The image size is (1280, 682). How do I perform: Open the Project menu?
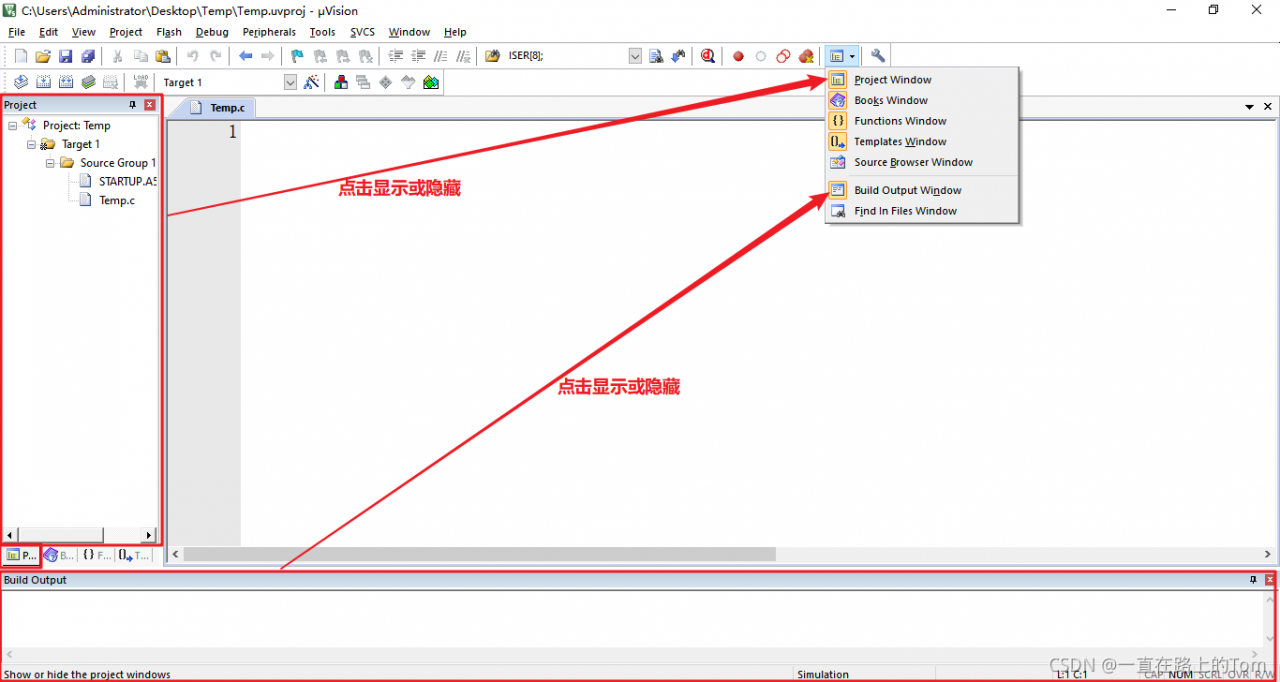[x=126, y=32]
